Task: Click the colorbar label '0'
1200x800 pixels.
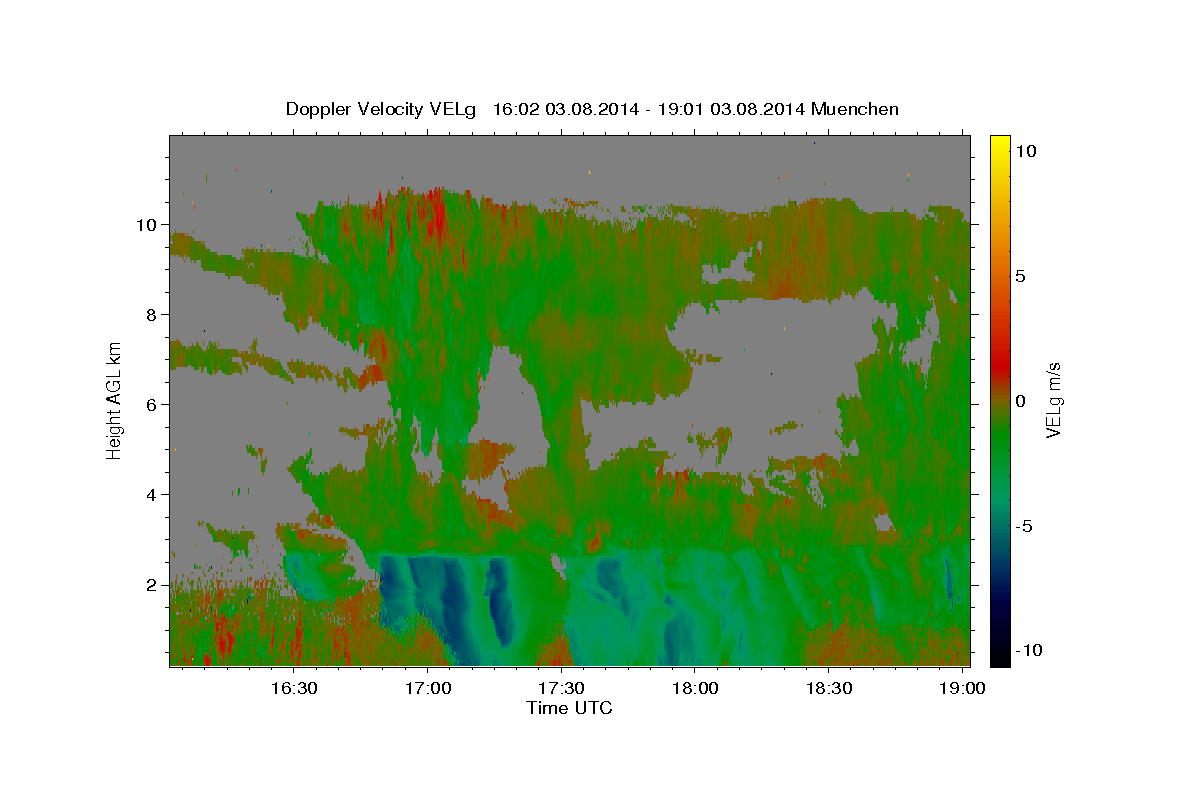Action: pos(1019,401)
